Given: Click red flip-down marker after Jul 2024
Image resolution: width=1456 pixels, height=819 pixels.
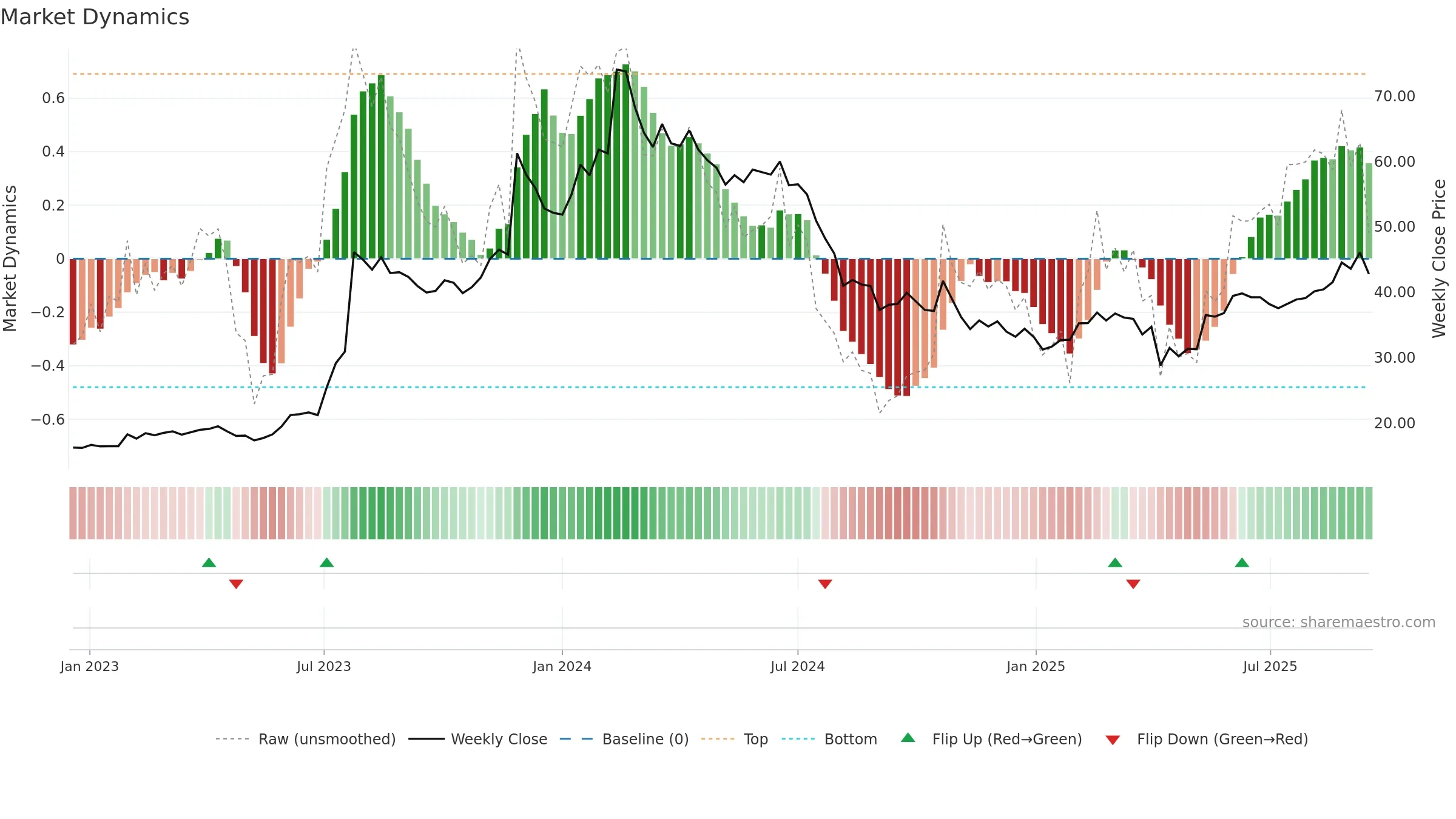Looking at the screenshot, I should click(x=825, y=584).
